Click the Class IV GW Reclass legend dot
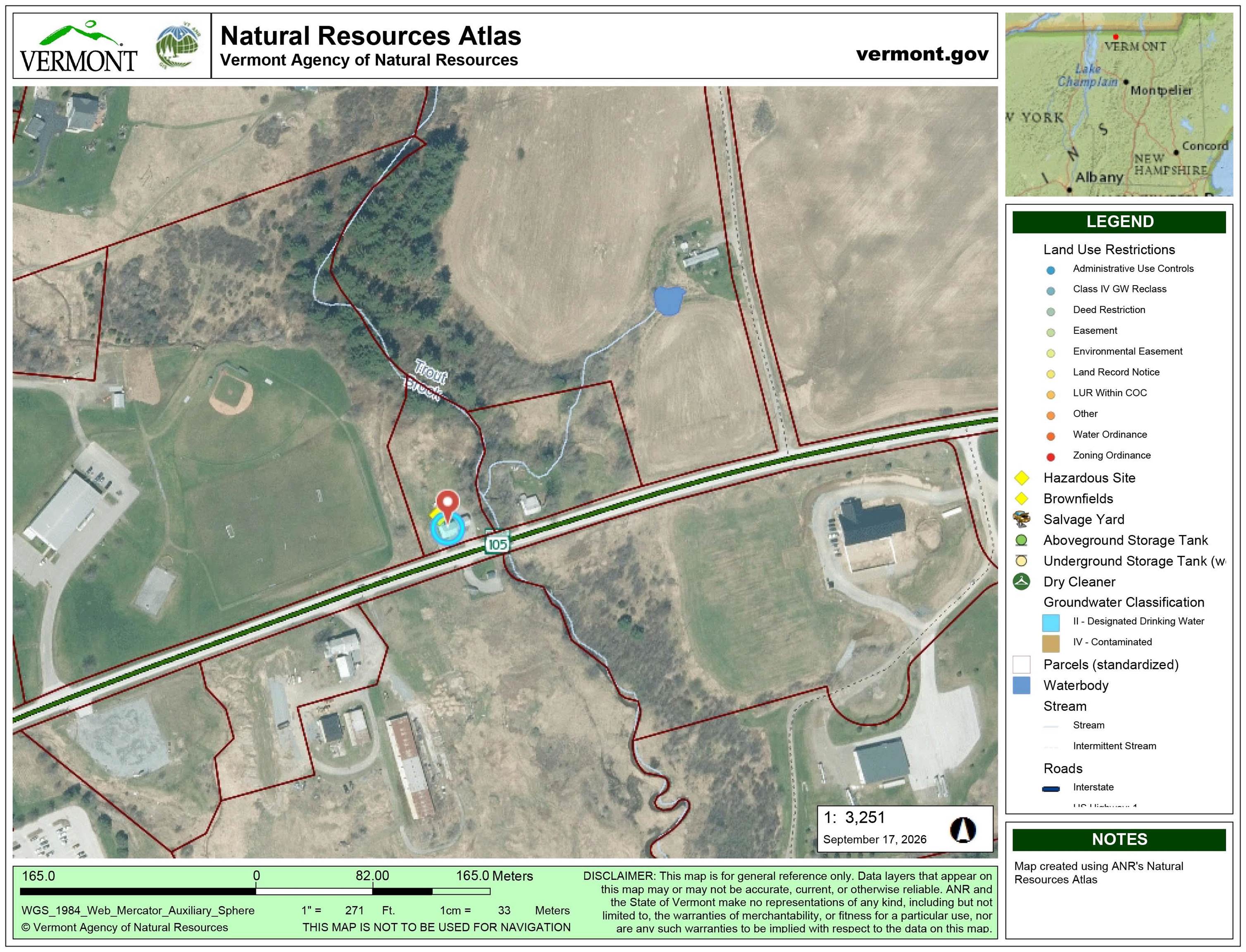1246x952 pixels. pos(1051,291)
